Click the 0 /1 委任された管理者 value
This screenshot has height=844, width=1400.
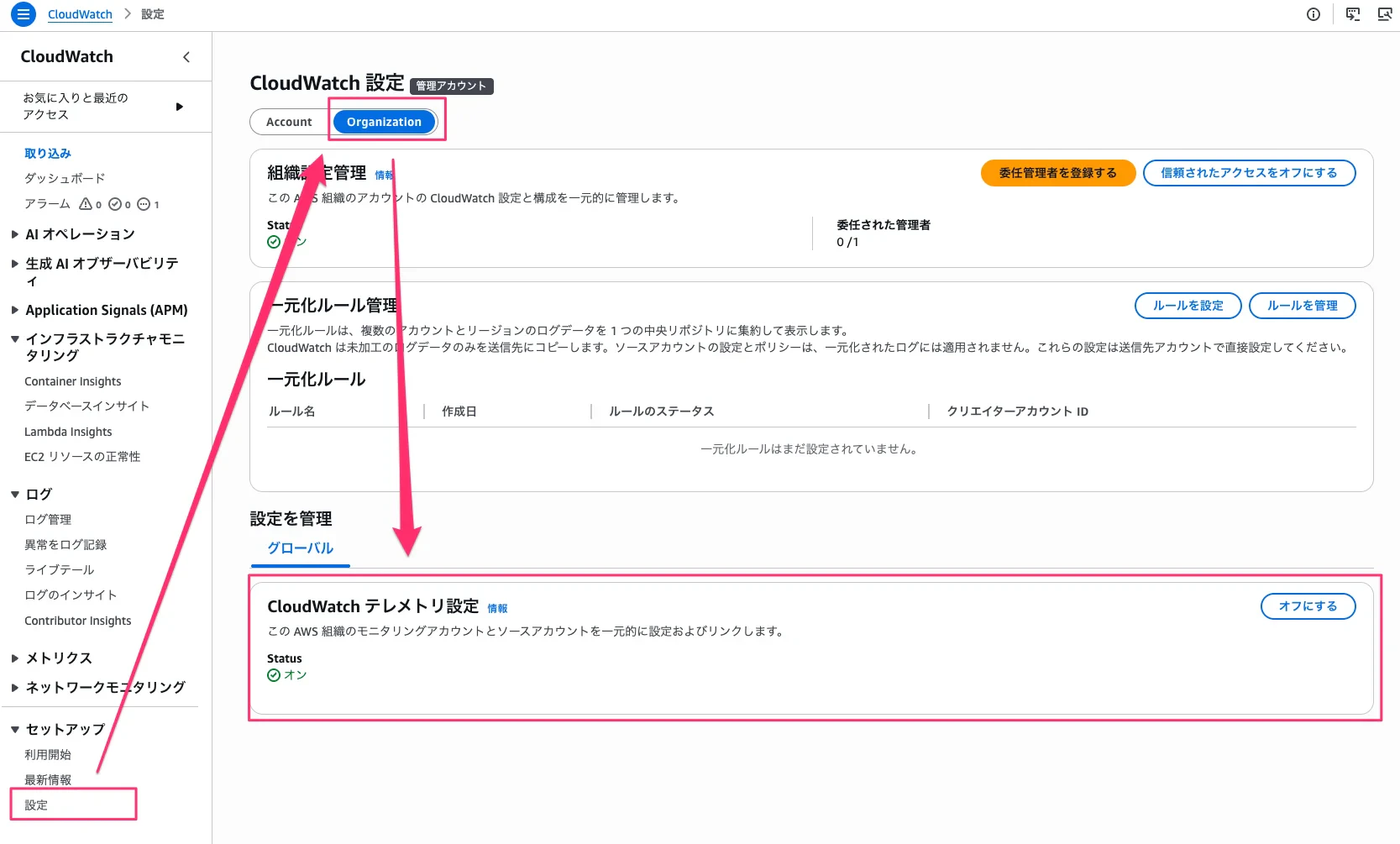(x=847, y=242)
